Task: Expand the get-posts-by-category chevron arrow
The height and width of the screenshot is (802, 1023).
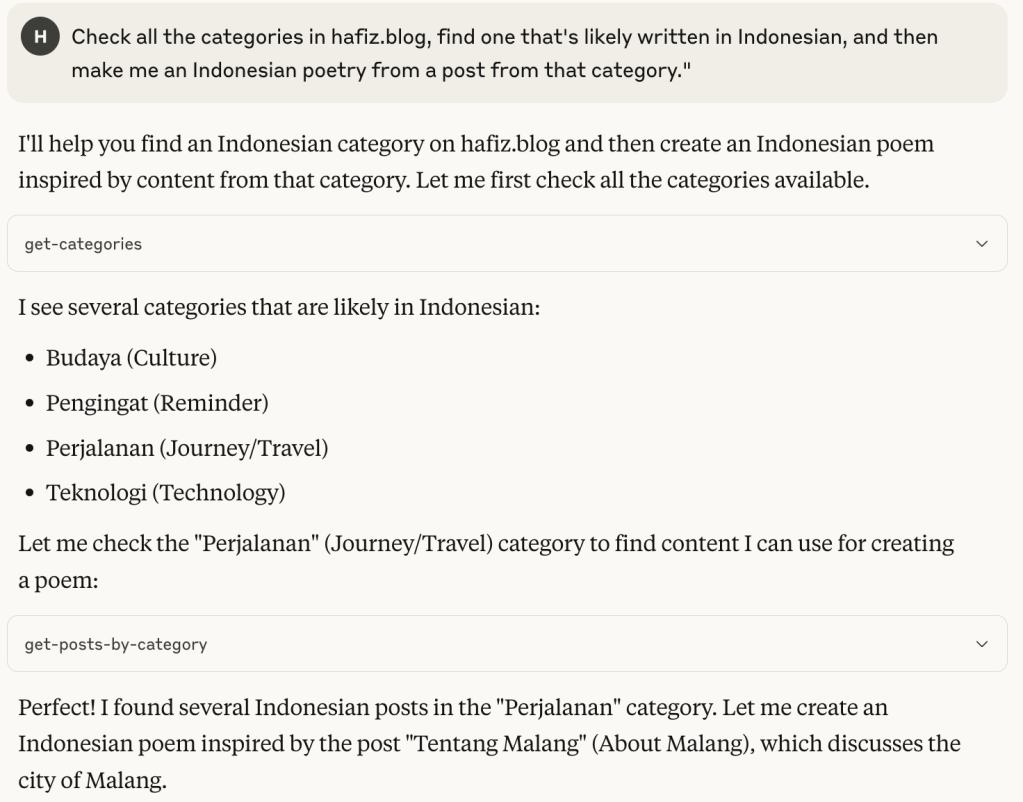Action: (x=981, y=644)
